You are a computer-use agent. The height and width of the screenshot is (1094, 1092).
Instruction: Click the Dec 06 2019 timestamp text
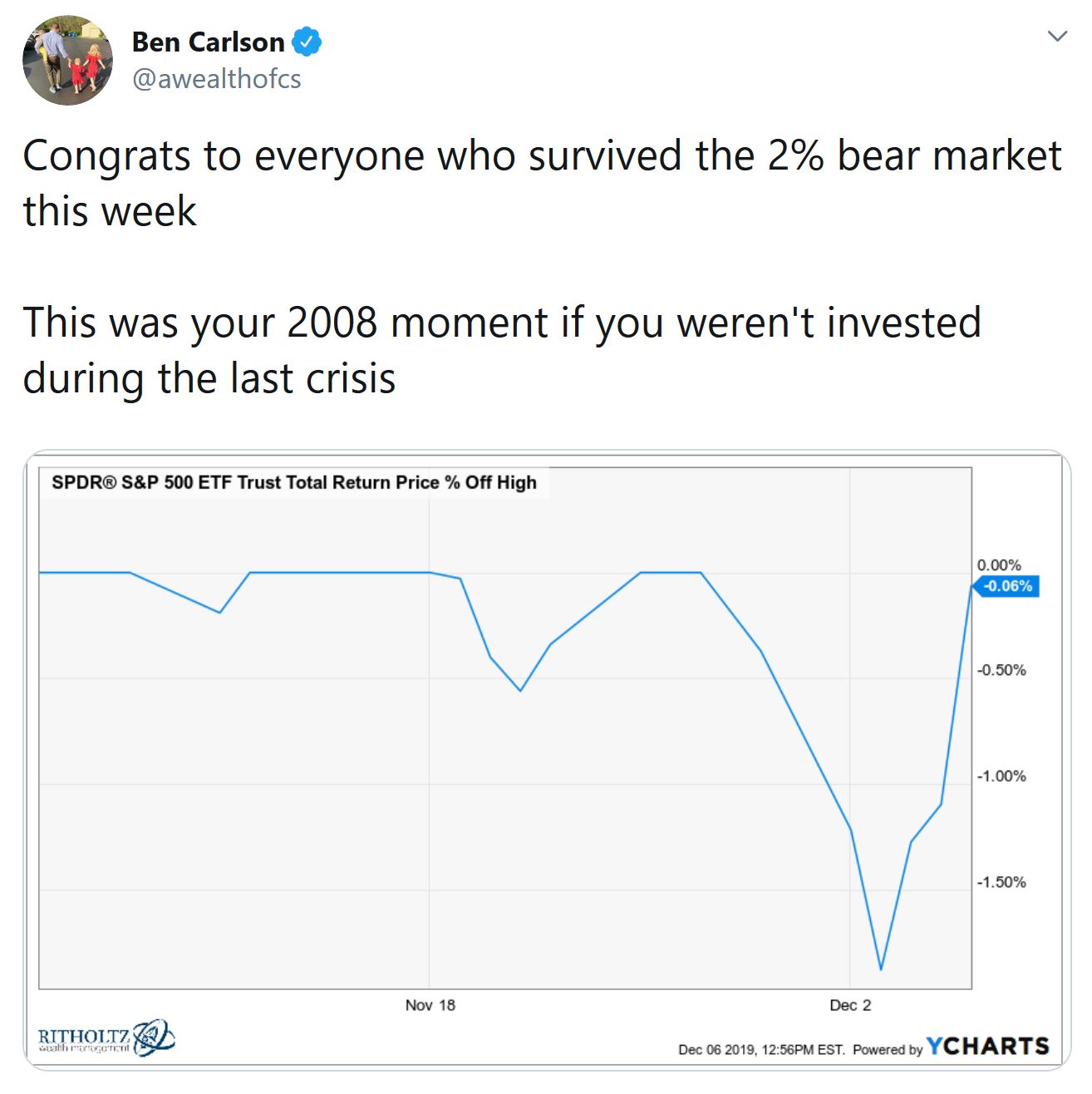[x=762, y=1049]
